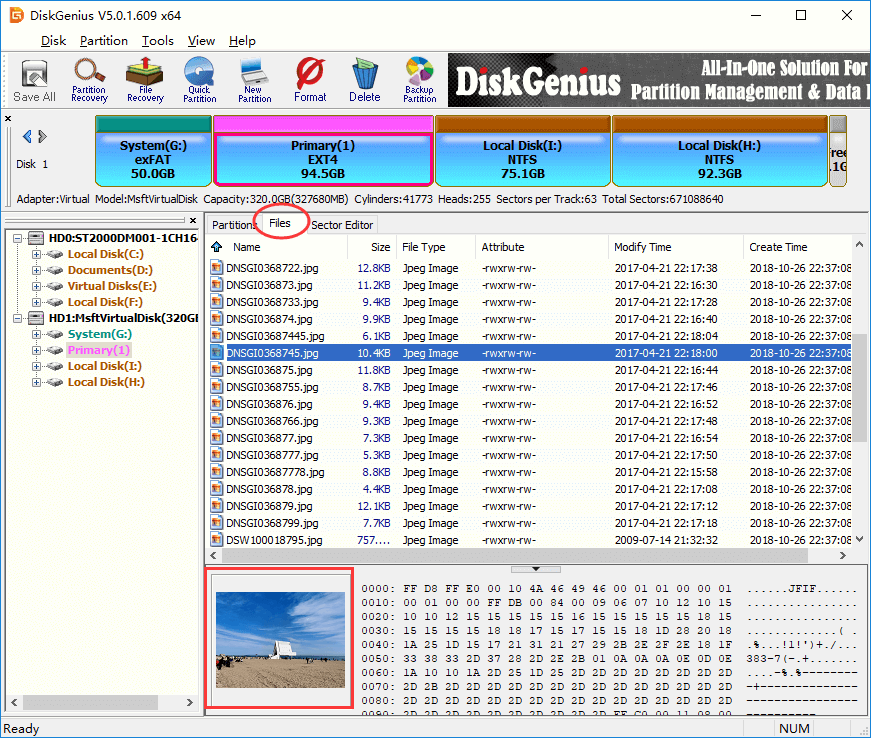Close the disk map panel
Viewport: 871px width, 738px height.
tap(8, 119)
